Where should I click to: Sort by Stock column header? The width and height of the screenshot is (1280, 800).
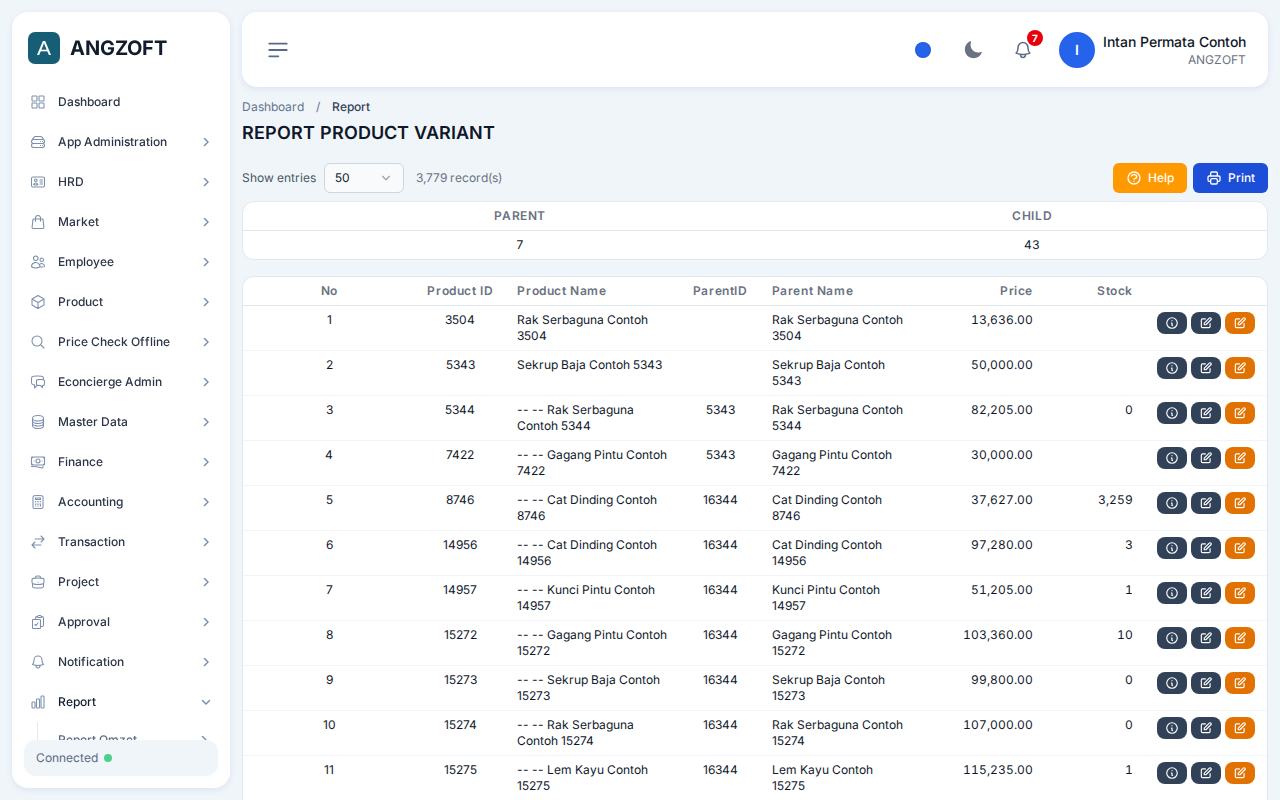pos(1114,291)
